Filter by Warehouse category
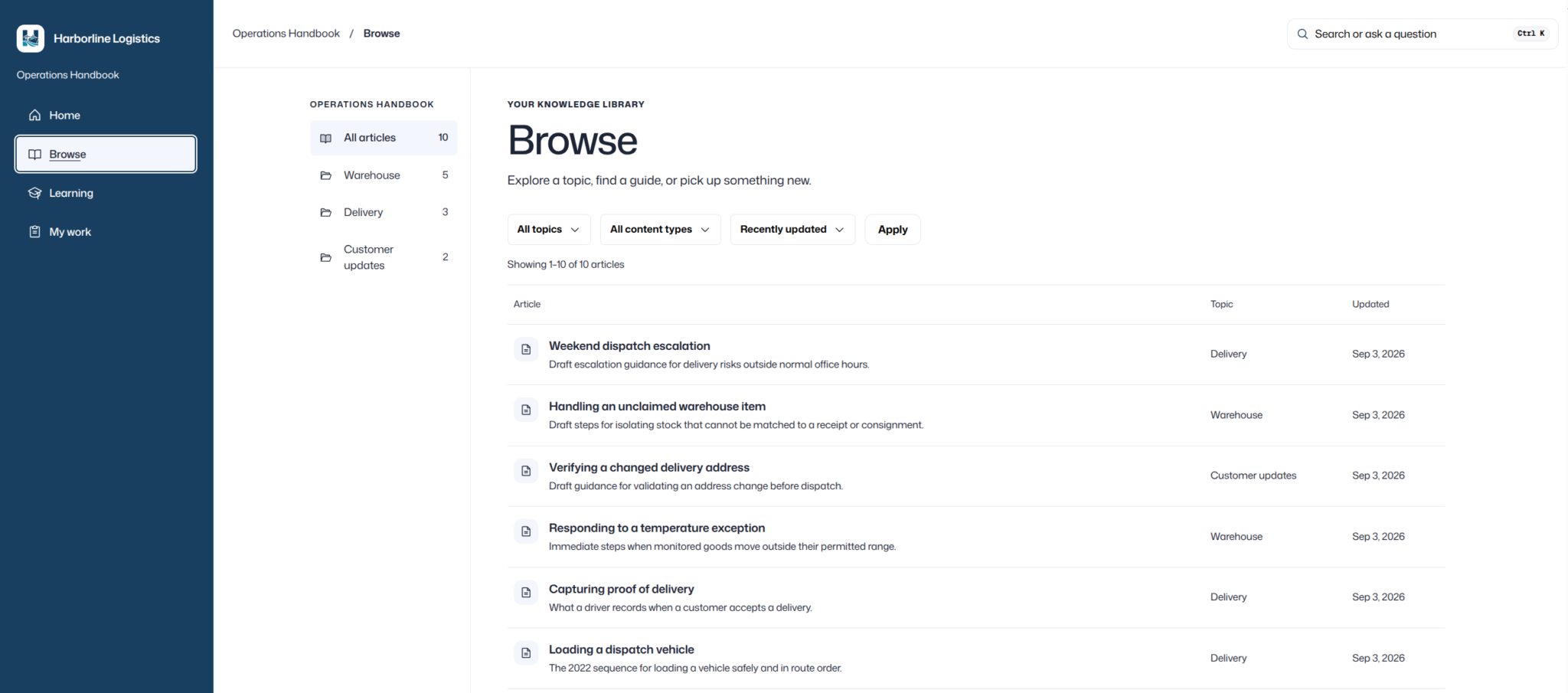Image resolution: width=1568 pixels, height=693 pixels. pos(384,175)
